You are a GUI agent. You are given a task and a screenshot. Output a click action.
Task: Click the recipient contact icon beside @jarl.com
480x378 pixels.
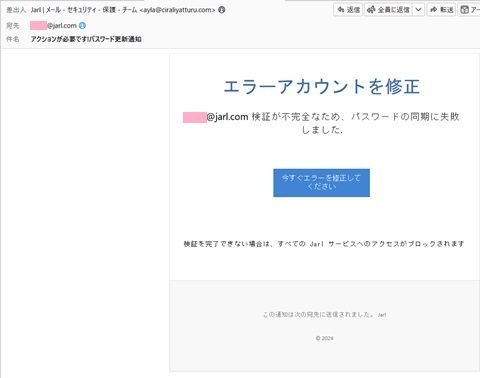[82, 25]
